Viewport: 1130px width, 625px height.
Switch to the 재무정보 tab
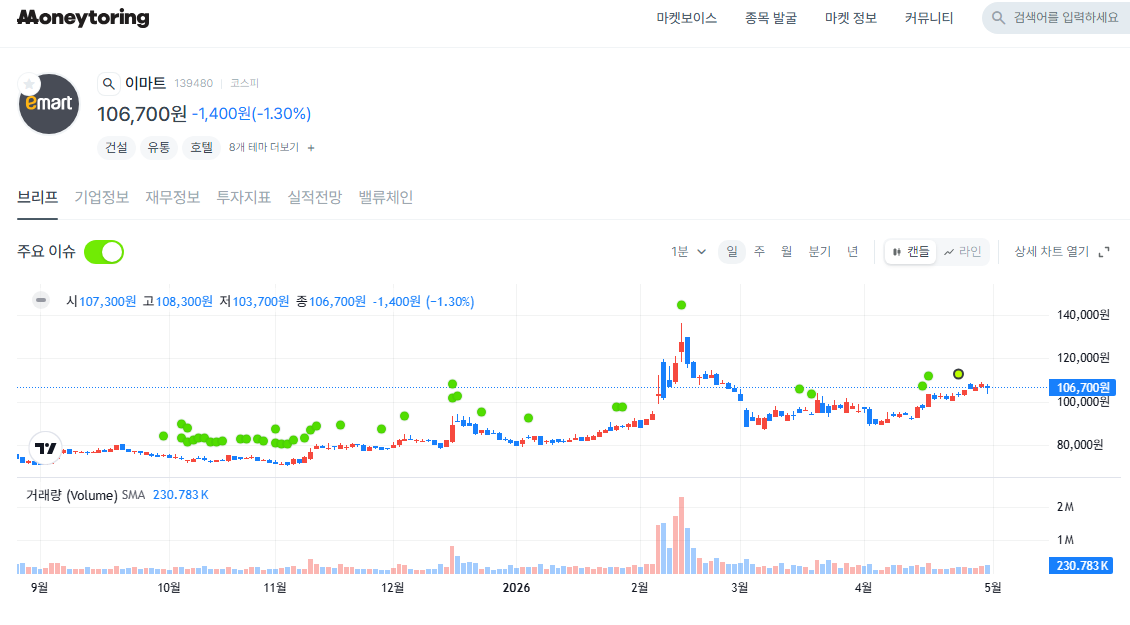pos(172,198)
